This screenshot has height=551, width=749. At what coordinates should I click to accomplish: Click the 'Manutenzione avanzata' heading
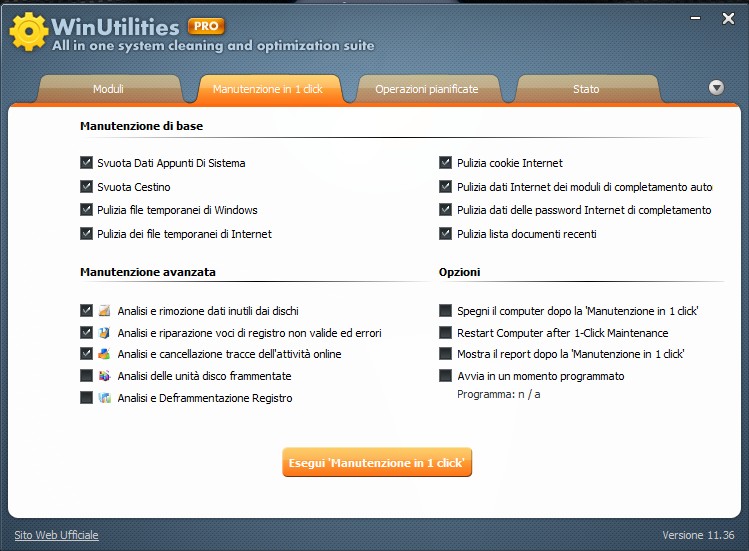tap(148, 272)
